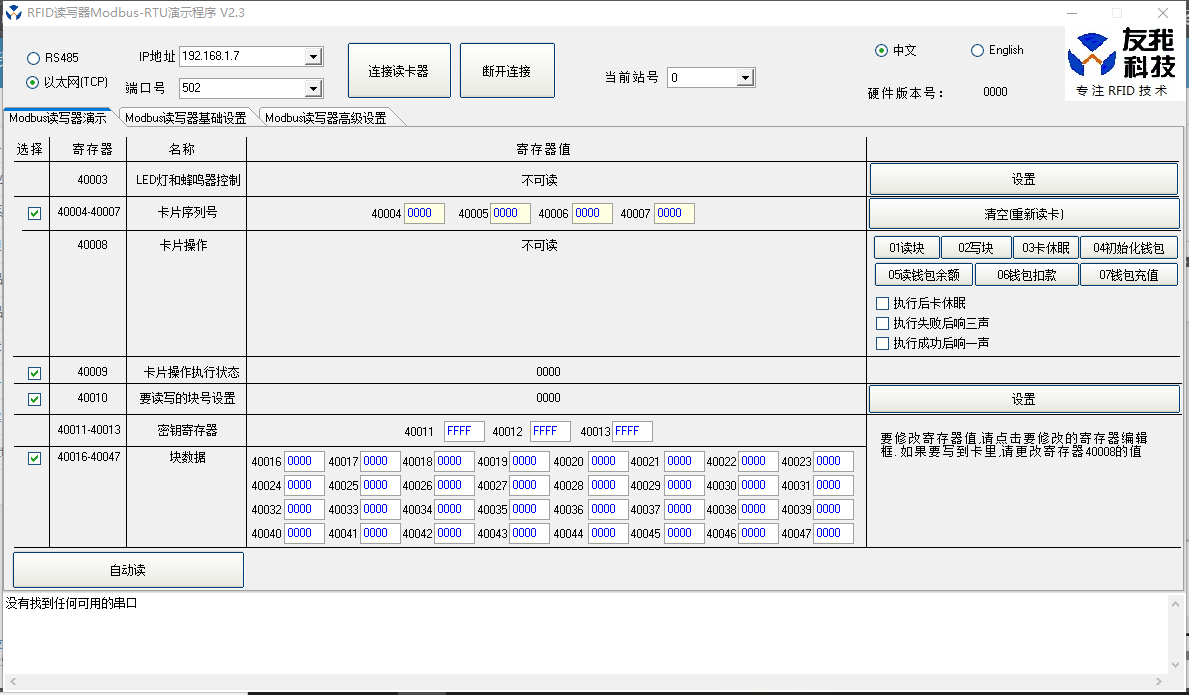The width and height of the screenshot is (1189, 695).
Task: Enable the 执行成功后响一声 checkbox
Action: [882, 343]
